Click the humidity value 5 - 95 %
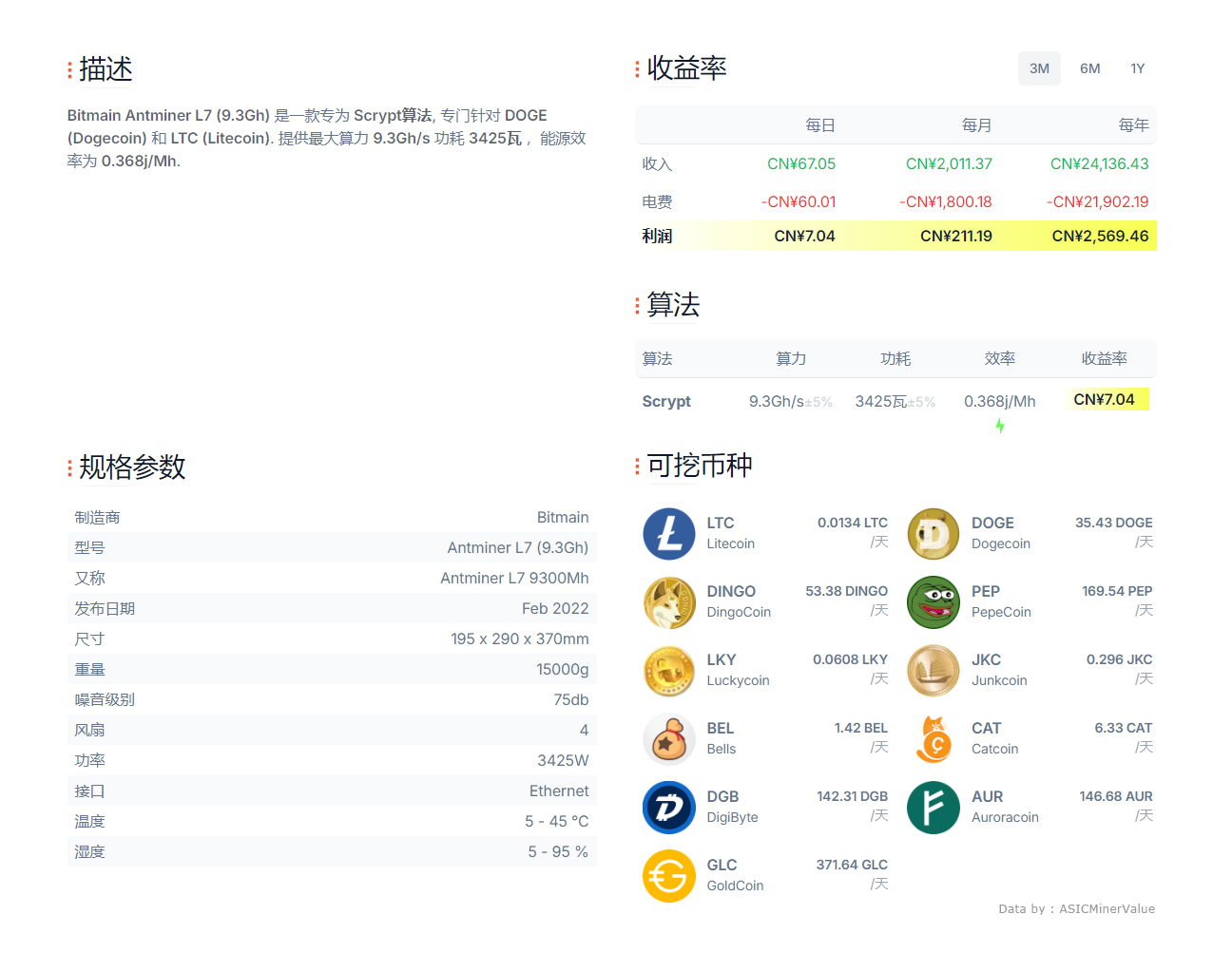 click(558, 851)
